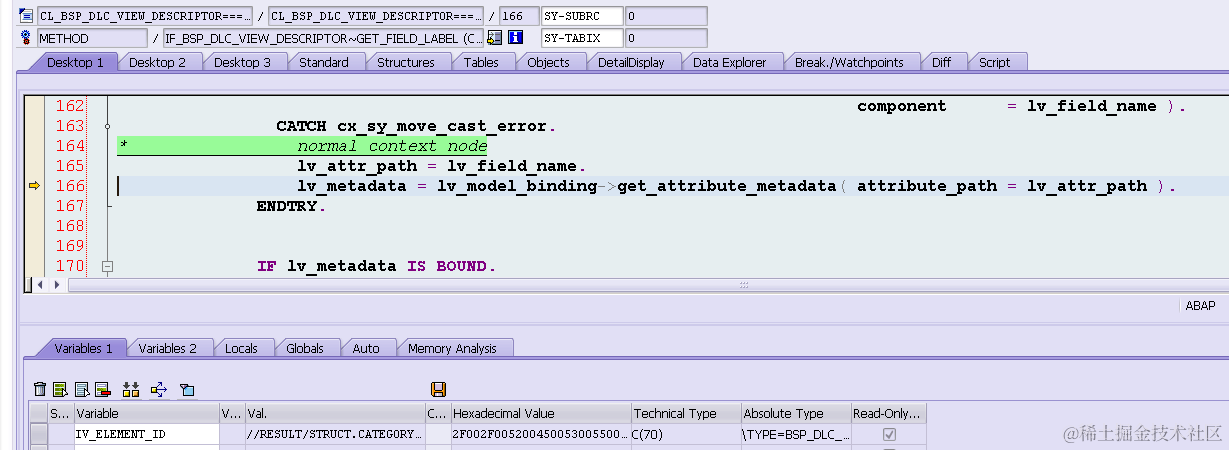Click the fold marker at line 163 CATCH

(x=107, y=127)
